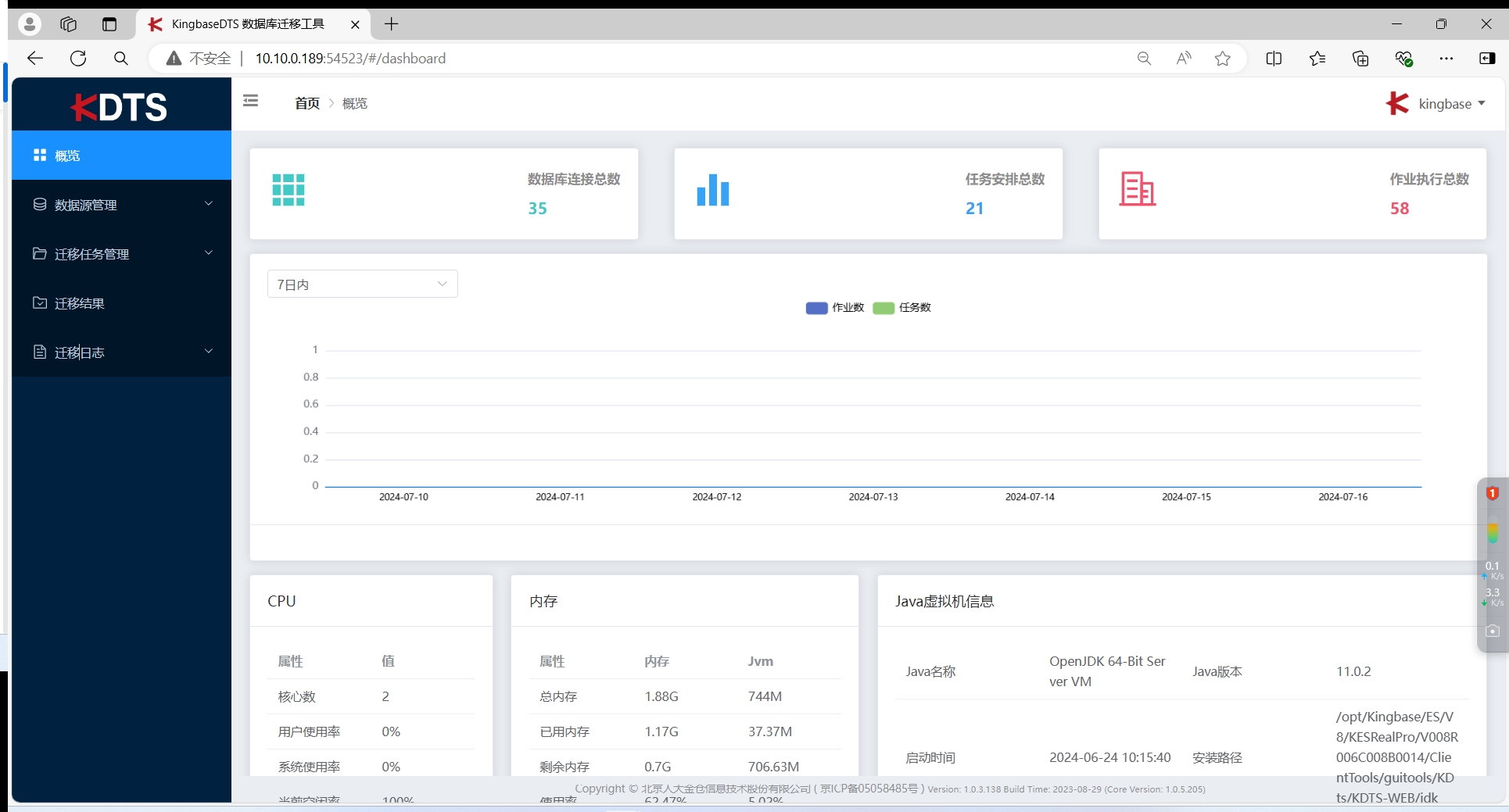The image size is (1509, 812).
Task: Open the 迁移结果 menu item
Action: pyautogui.click(x=121, y=303)
